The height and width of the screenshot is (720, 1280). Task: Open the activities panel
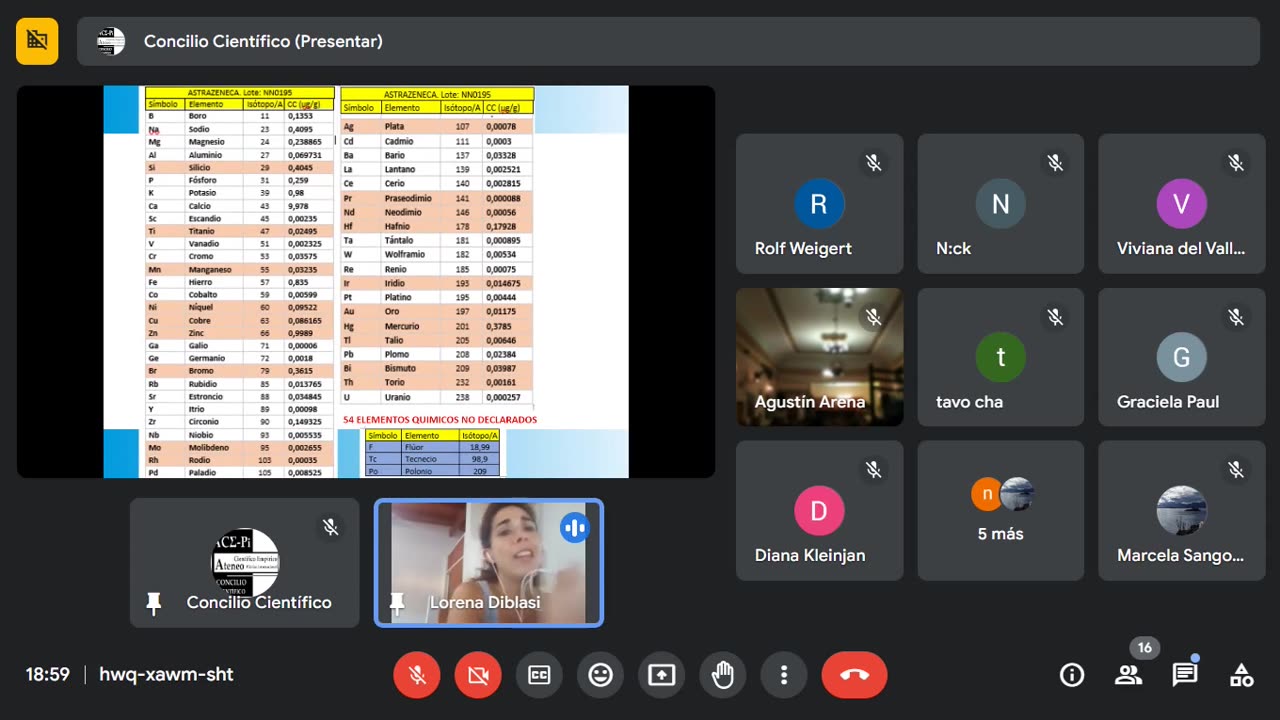1241,675
